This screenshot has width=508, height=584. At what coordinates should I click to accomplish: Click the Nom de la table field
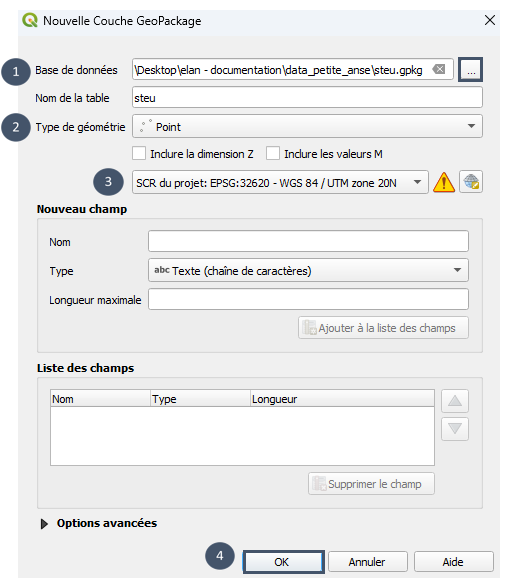point(307,98)
